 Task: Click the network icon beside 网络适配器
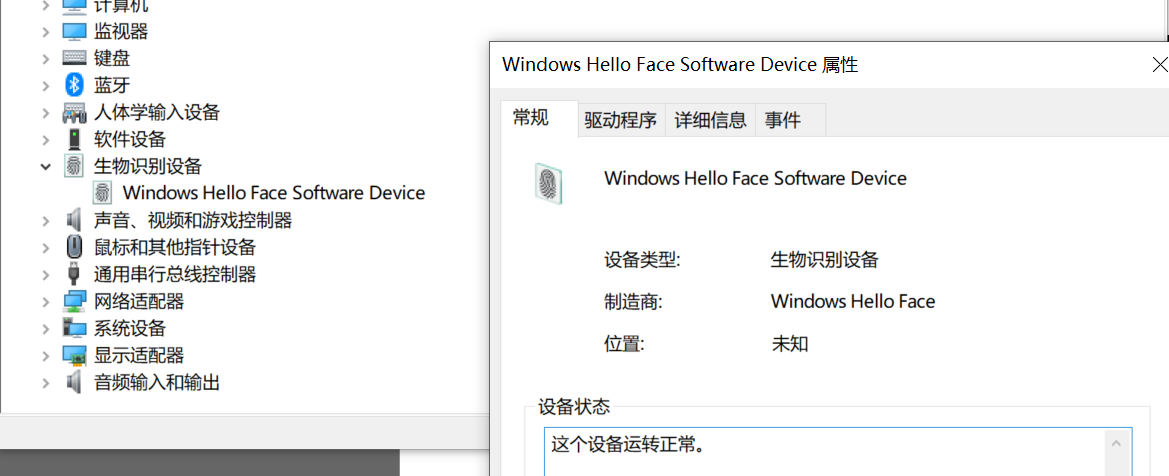tap(74, 301)
